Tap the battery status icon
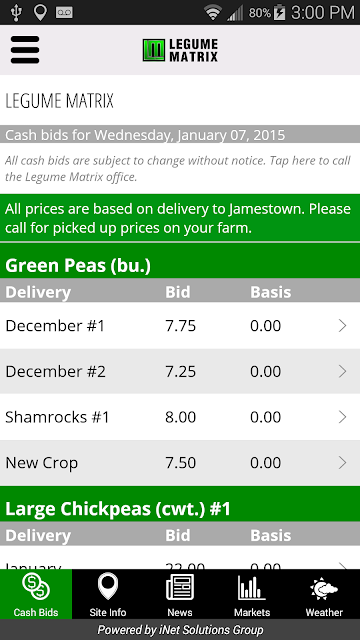Image resolution: width=360 pixels, height=640 pixels. click(280, 12)
